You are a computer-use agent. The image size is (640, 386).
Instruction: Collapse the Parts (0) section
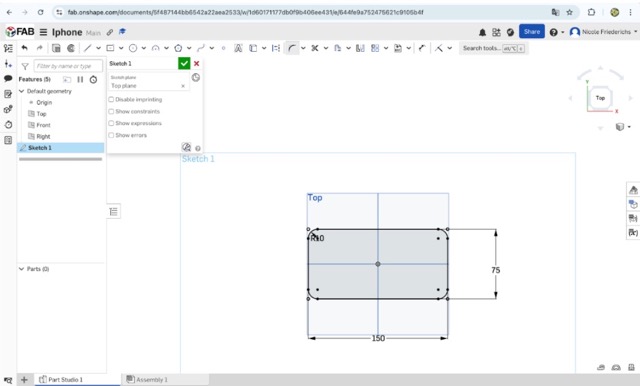[x=22, y=269]
